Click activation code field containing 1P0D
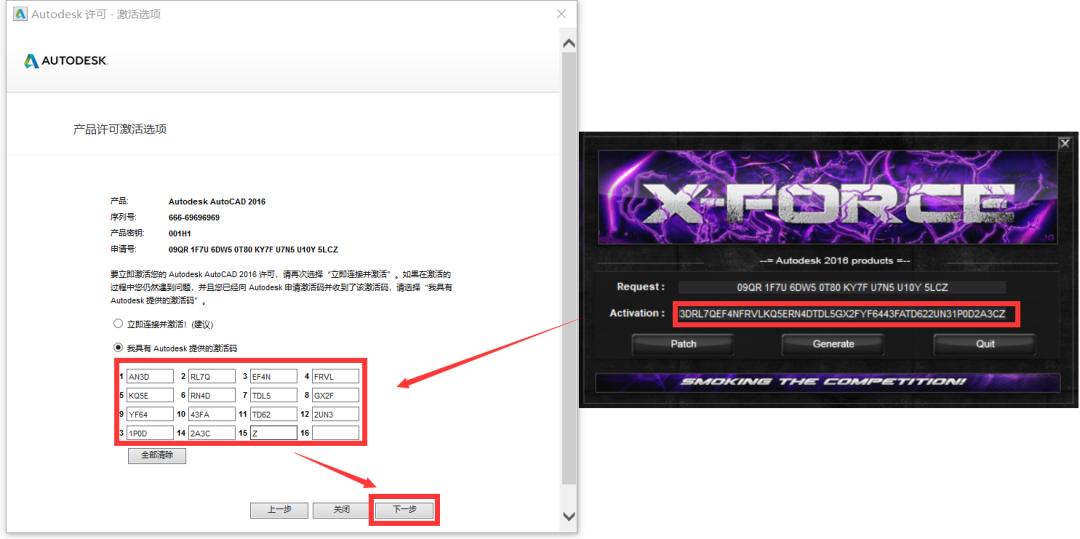 [149, 432]
